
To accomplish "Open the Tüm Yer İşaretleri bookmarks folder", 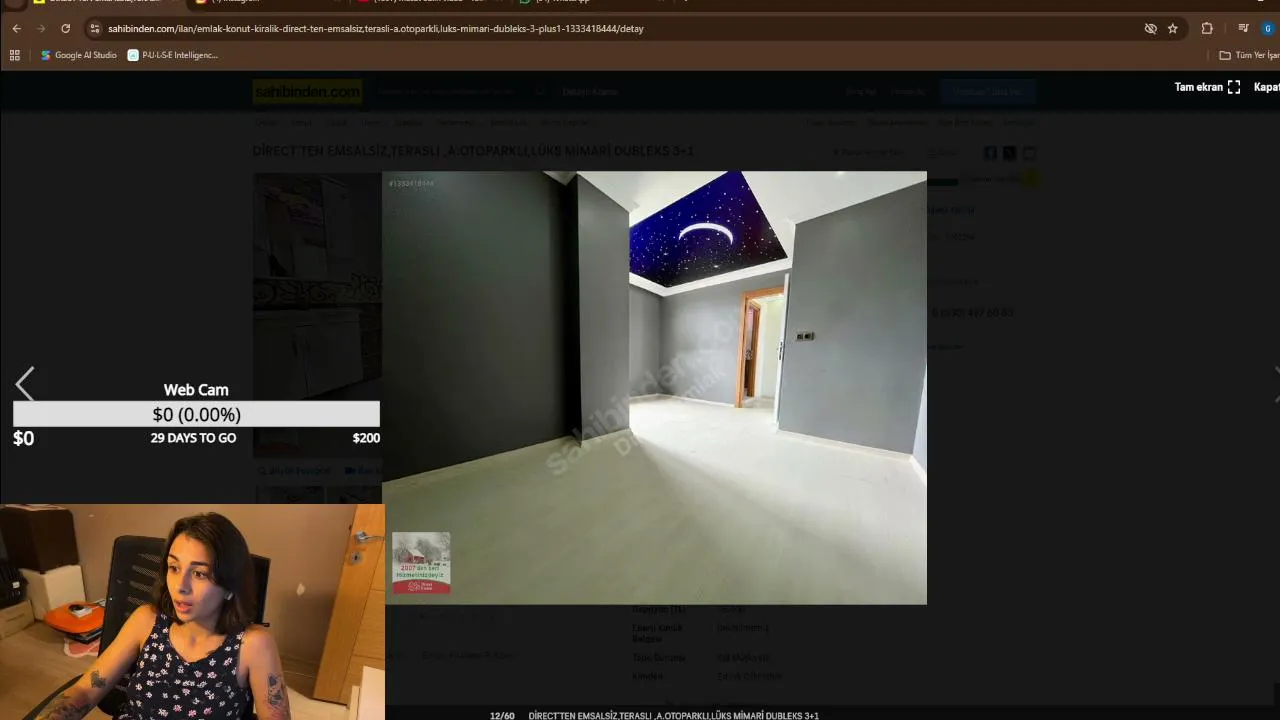I will point(1249,55).
